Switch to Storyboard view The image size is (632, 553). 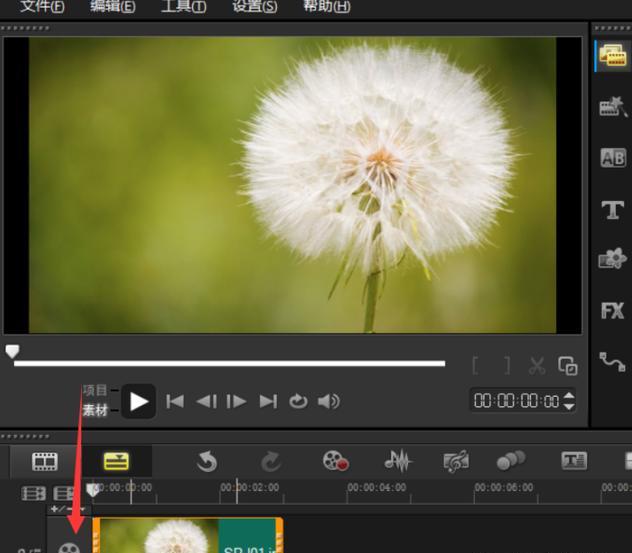(44, 461)
